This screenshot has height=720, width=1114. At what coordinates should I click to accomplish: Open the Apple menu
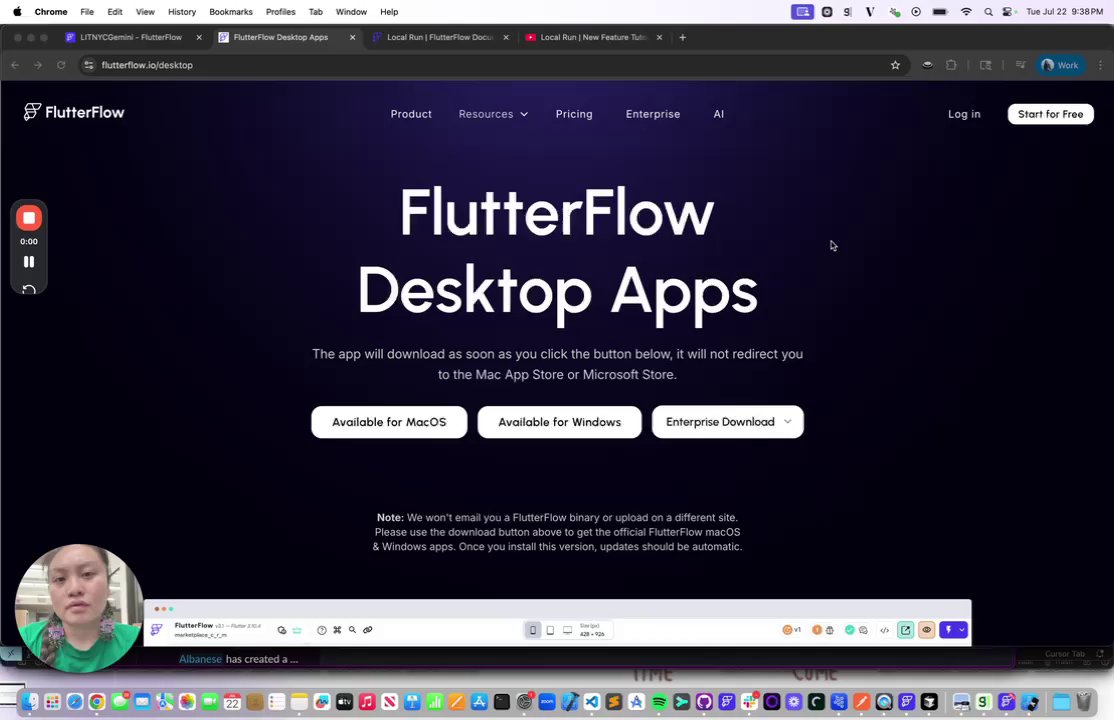click(17, 12)
